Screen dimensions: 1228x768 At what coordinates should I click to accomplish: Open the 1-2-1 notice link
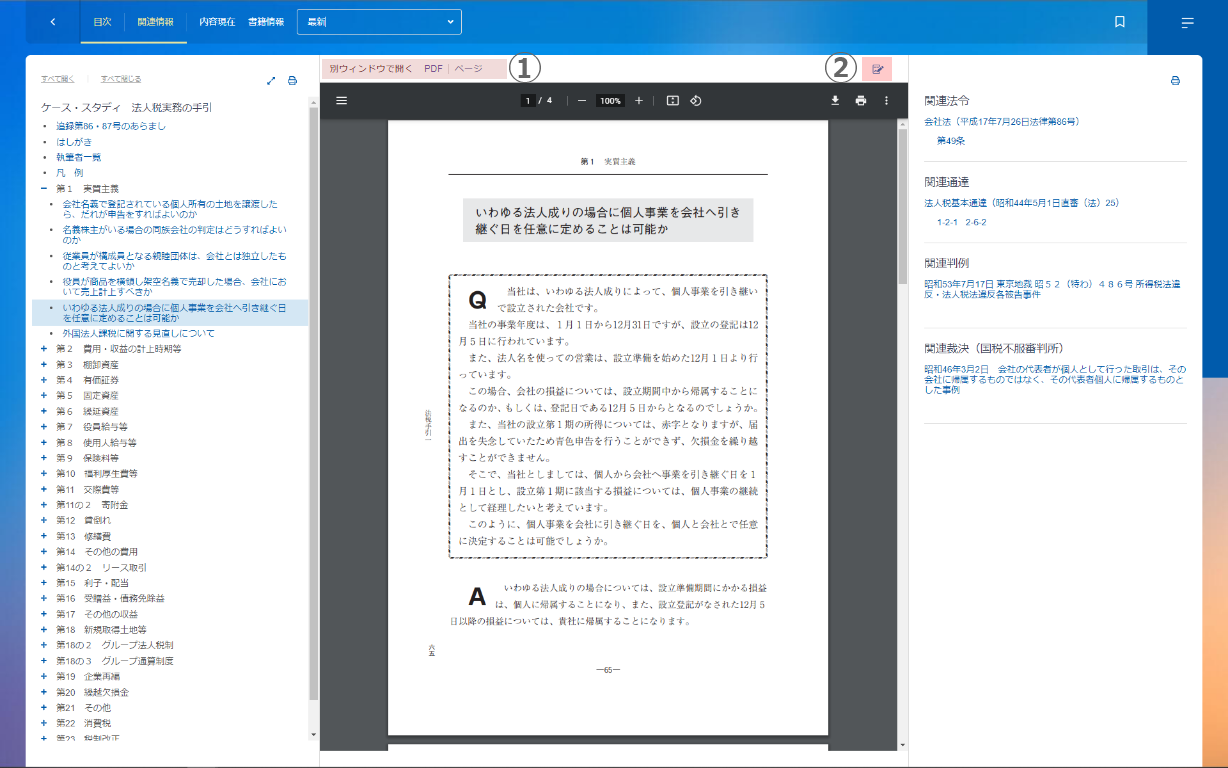point(947,222)
